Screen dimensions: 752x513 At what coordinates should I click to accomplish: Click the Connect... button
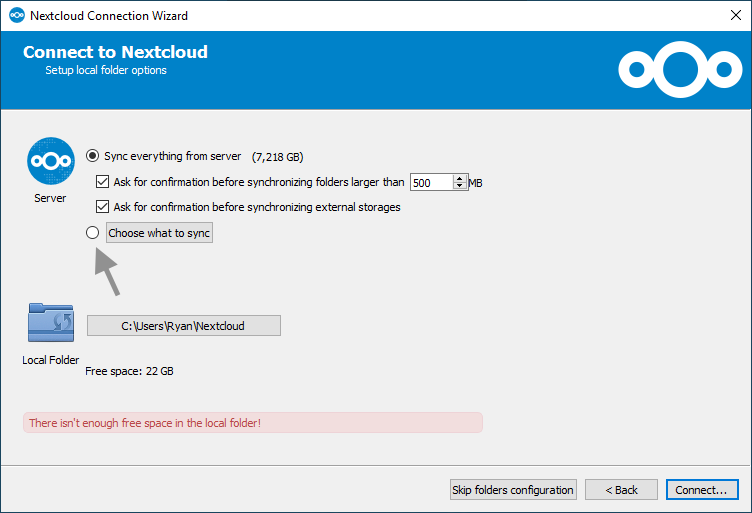pyautogui.click(x=702, y=490)
